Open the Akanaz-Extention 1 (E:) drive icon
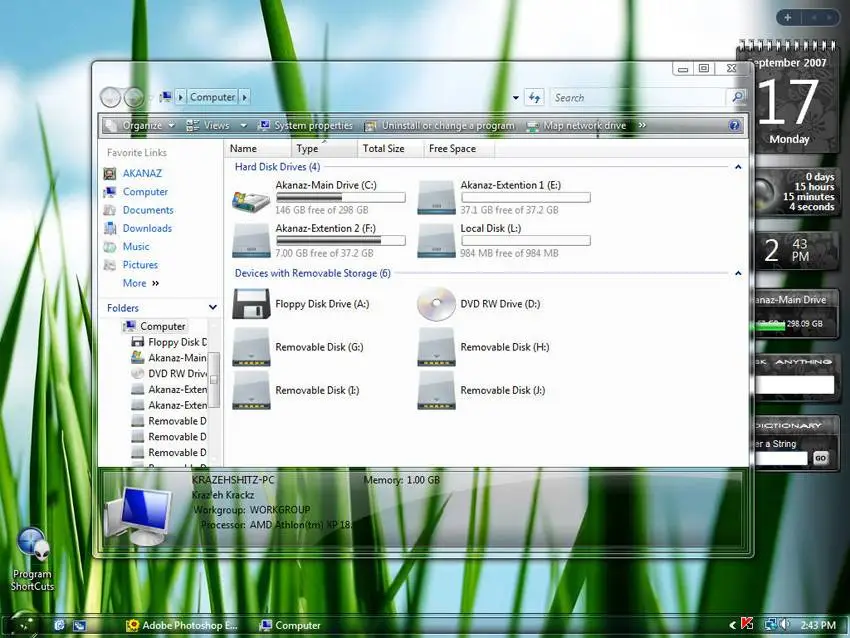The width and height of the screenshot is (850, 638). click(436, 198)
